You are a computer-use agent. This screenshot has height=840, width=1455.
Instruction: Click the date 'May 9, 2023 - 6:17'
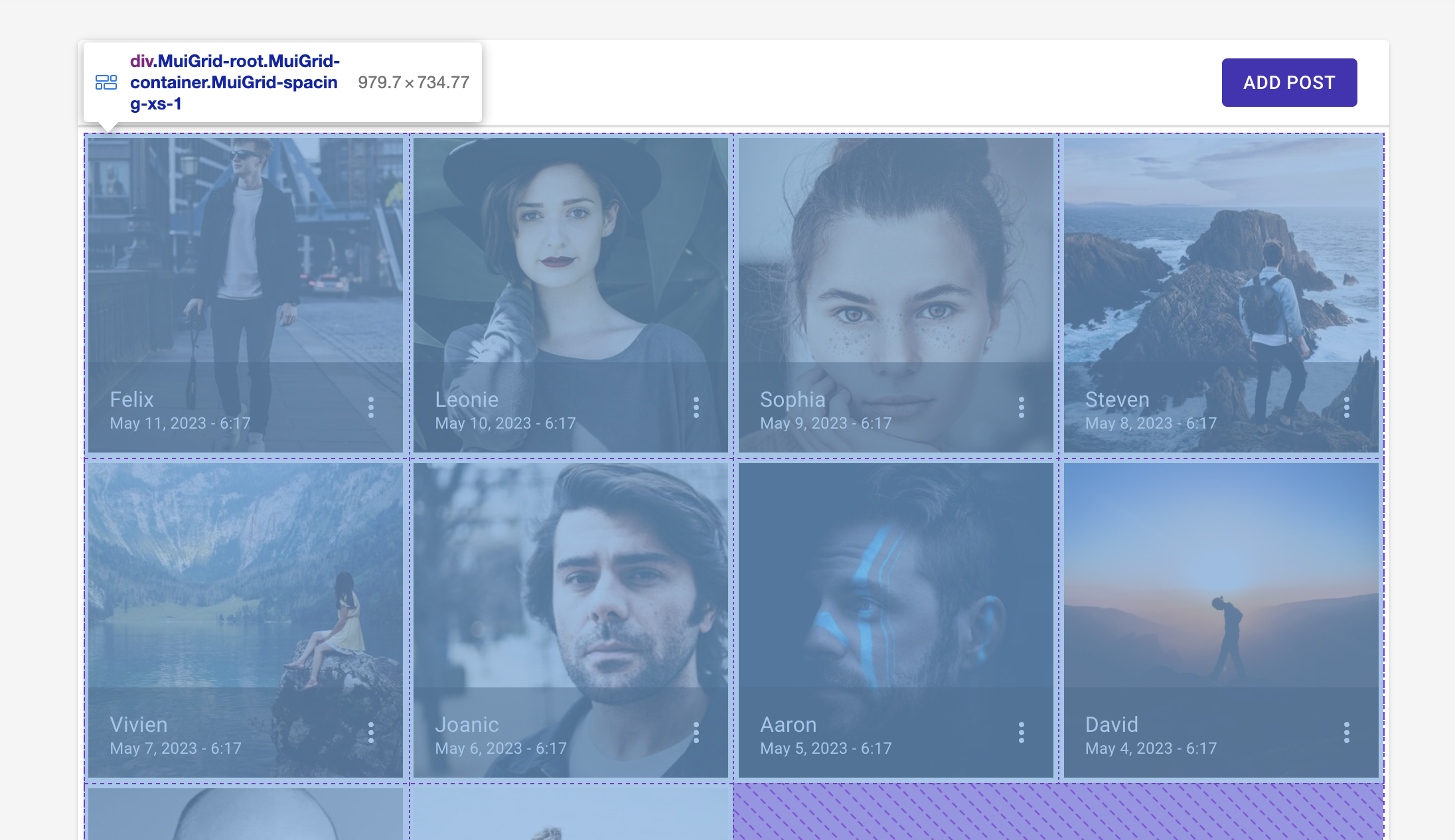click(x=826, y=423)
